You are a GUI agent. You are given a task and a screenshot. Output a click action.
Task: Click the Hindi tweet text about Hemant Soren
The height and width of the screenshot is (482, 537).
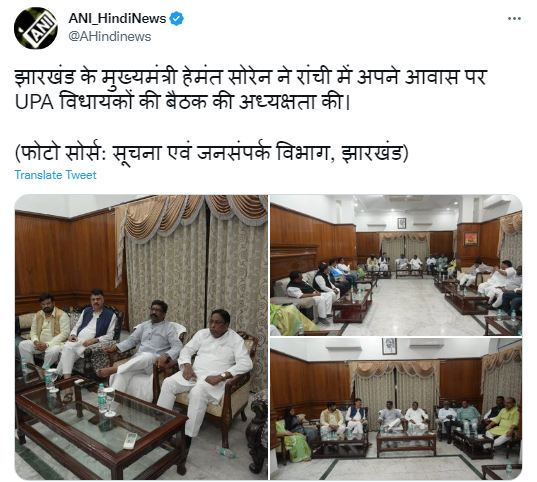[250, 89]
